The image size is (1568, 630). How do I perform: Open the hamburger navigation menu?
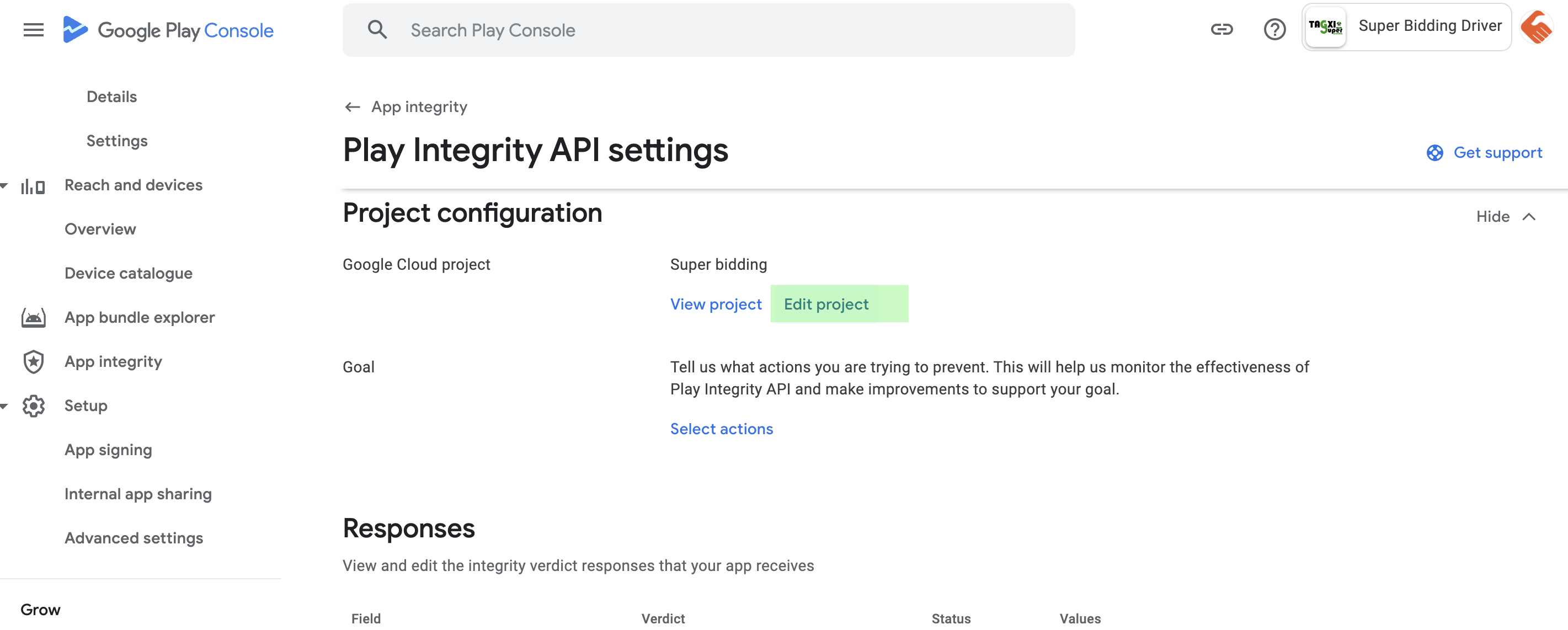coord(34,30)
